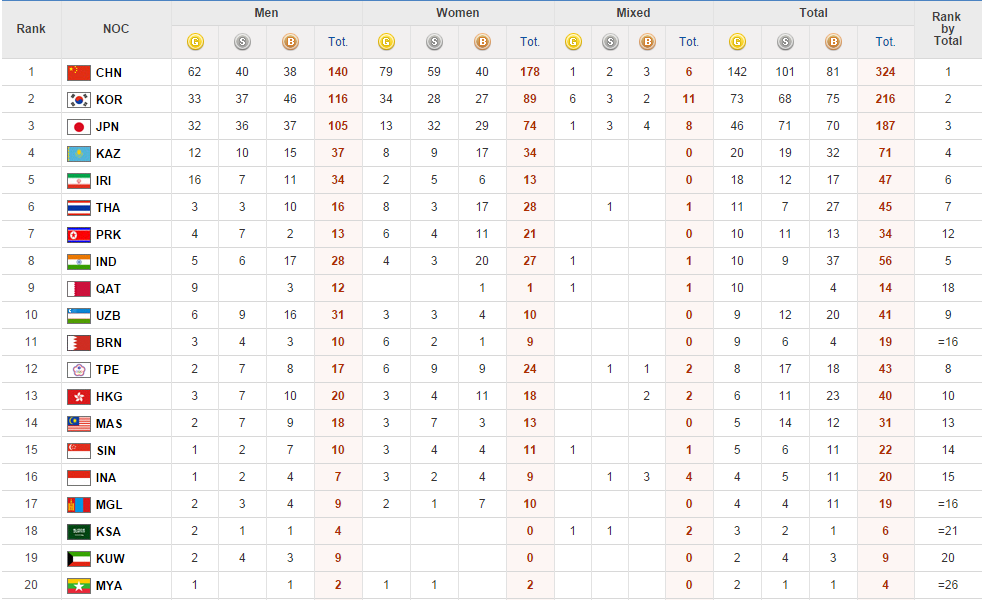Sort by the Rank column header
The width and height of the screenshot is (992, 600).
coord(31,28)
